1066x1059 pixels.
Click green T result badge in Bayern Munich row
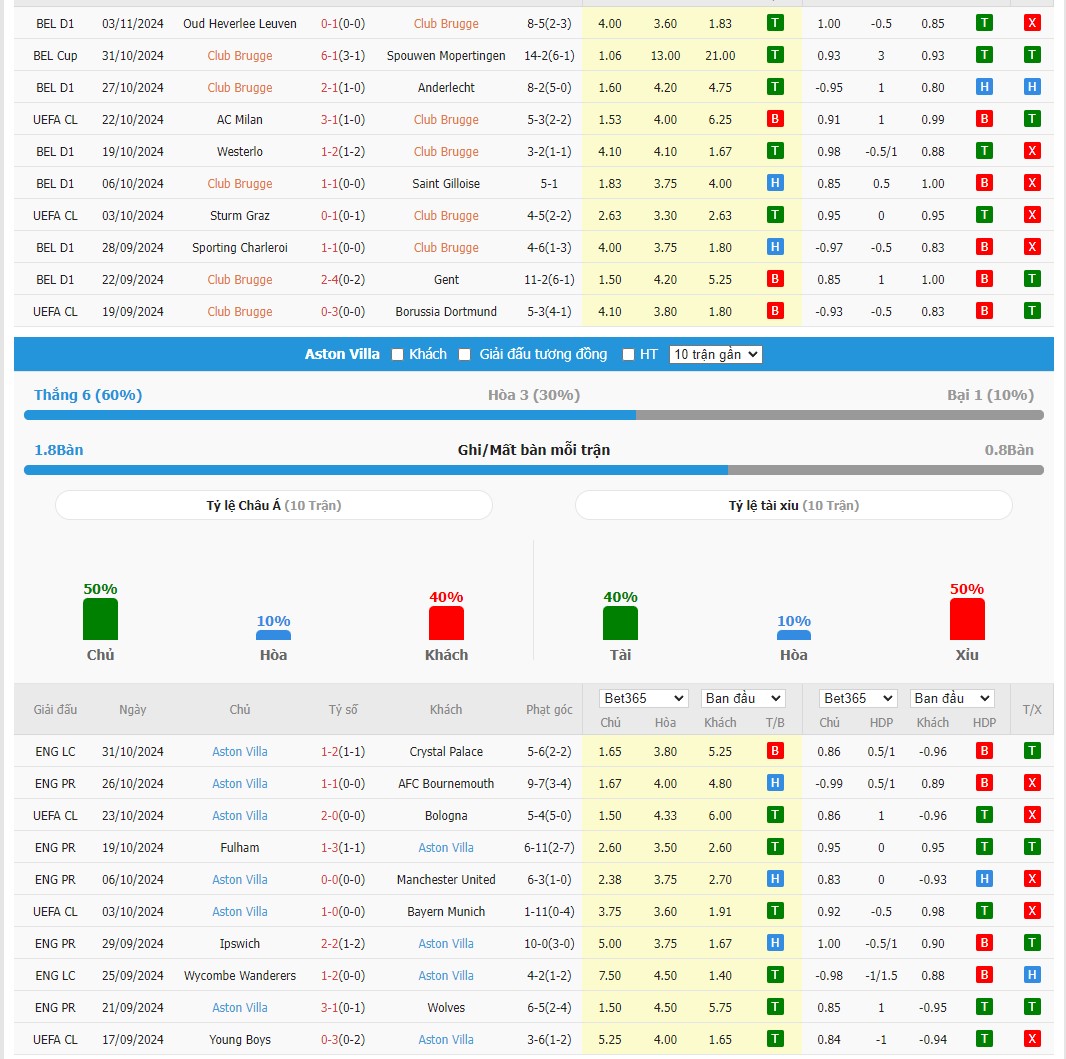pos(775,911)
